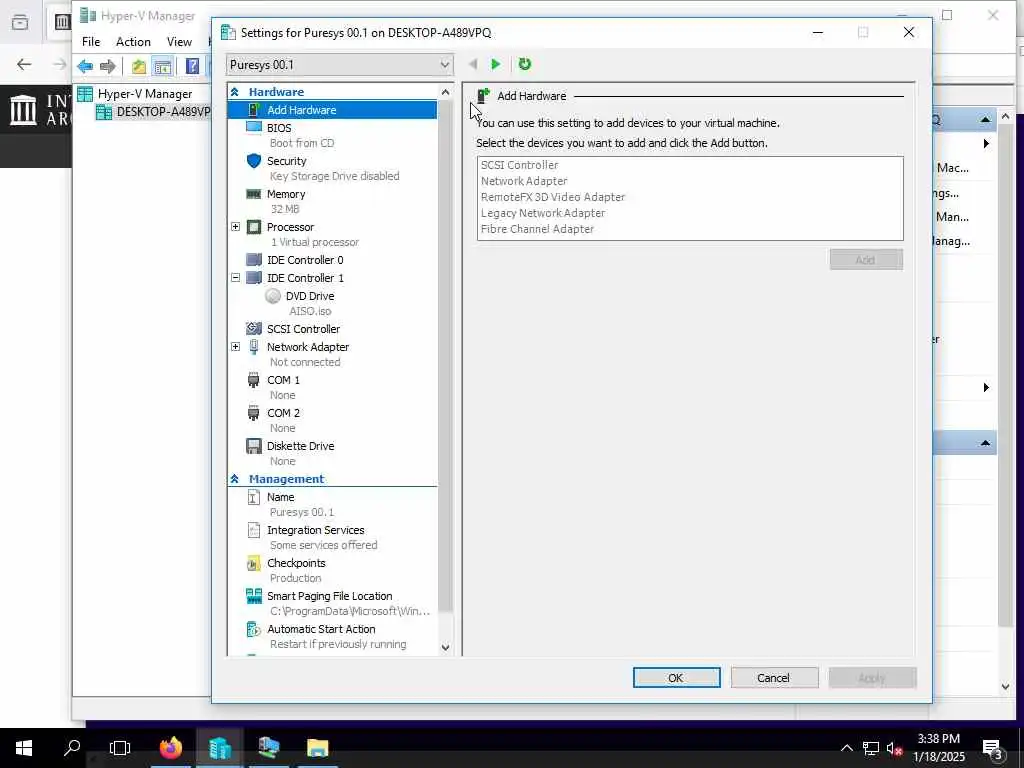Click the DVD Drive disc icon
The image size is (1024, 768).
273,296
